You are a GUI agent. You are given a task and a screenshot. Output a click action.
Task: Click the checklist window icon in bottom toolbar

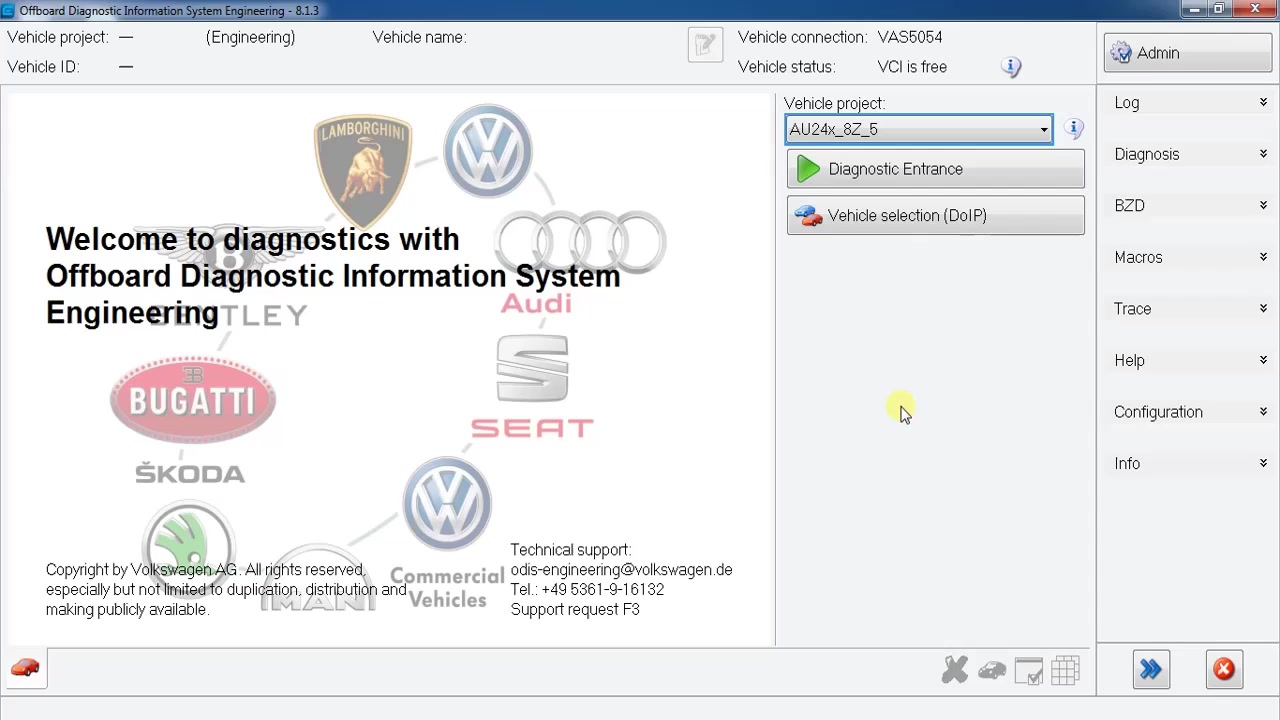(x=1028, y=671)
